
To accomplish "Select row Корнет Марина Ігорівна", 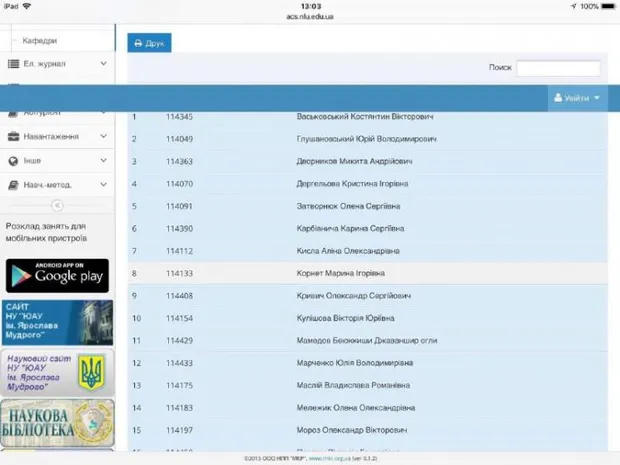I will [x=340, y=273].
